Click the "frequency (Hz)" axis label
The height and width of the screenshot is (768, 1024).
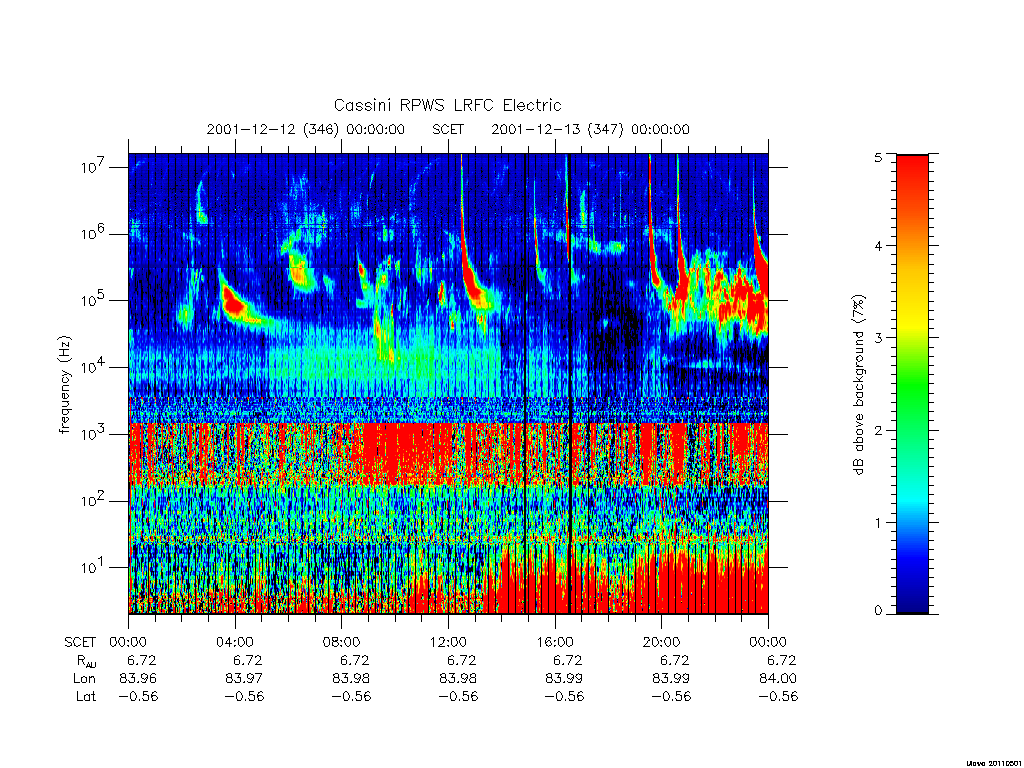(x=64, y=385)
